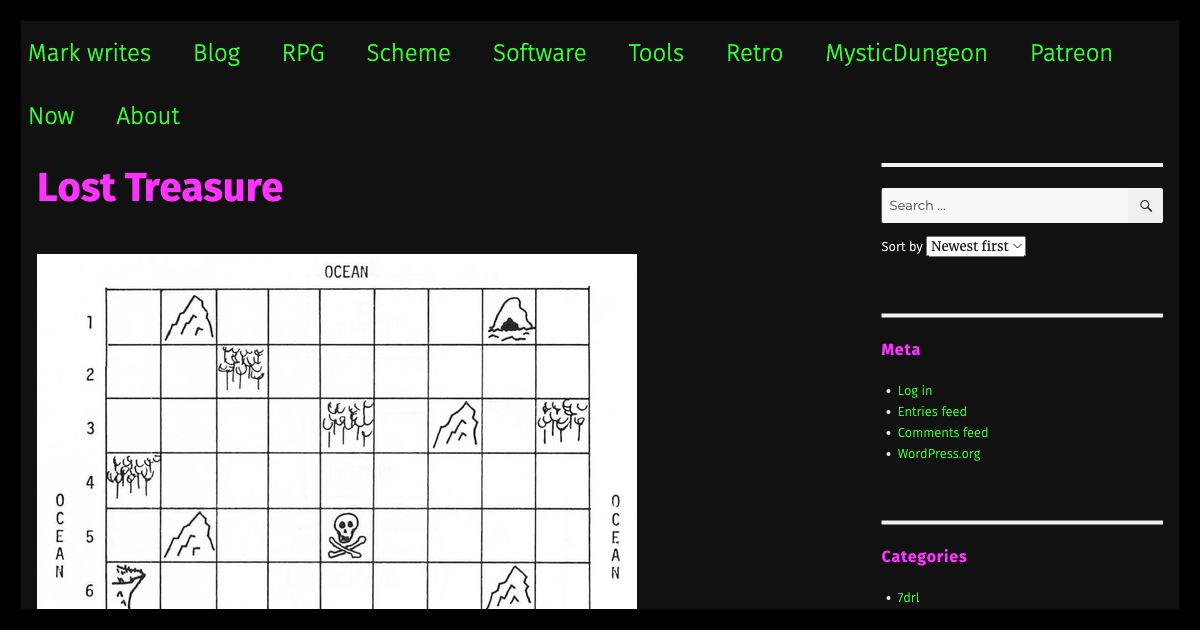Click the skull and crossbones on the map

(347, 535)
